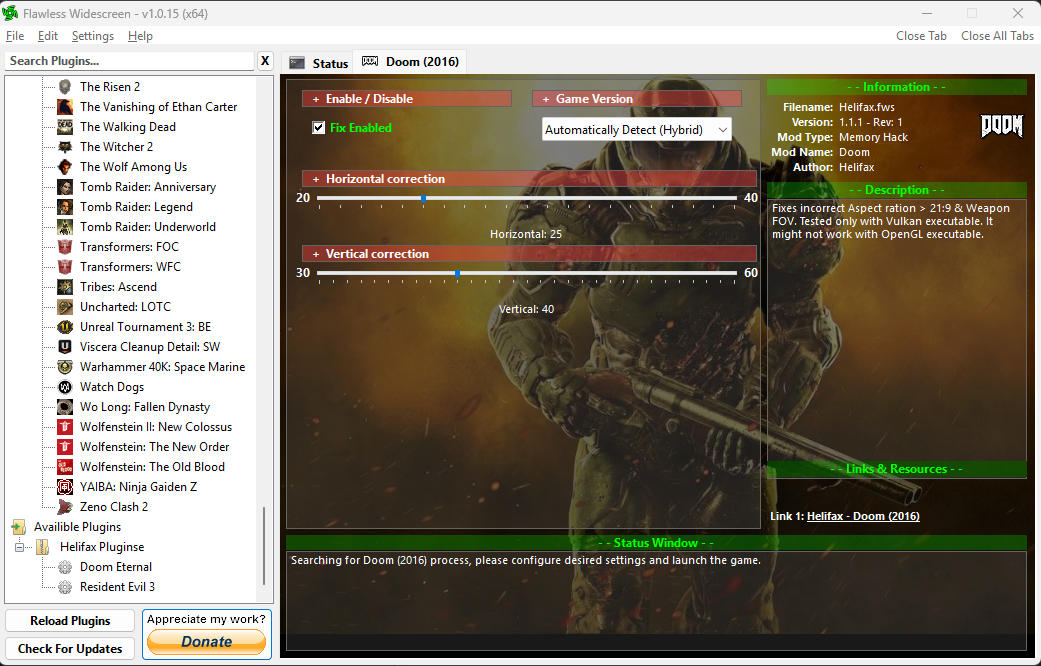Collapse the Helifax Pluginse tree node
This screenshot has height=666, width=1041.
pos(19,547)
